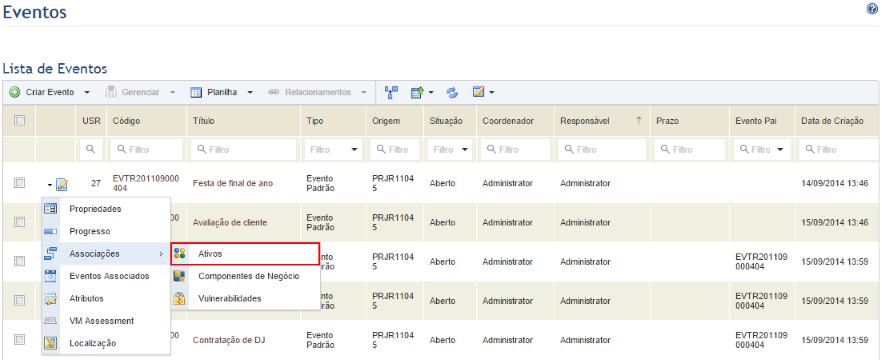Select Ativos in the submenu
Screen dimensions: 882x360
pyautogui.click(x=246, y=254)
